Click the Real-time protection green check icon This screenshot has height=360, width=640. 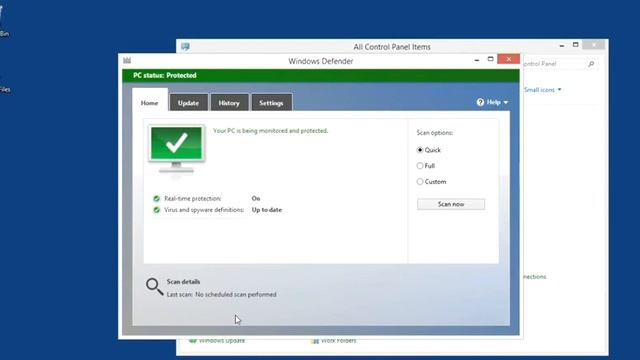(156, 198)
